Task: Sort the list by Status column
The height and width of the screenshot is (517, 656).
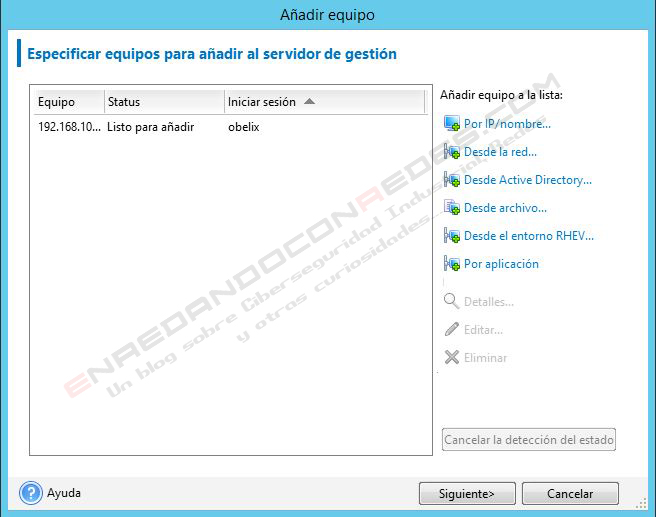Action: pyautogui.click(x=163, y=102)
